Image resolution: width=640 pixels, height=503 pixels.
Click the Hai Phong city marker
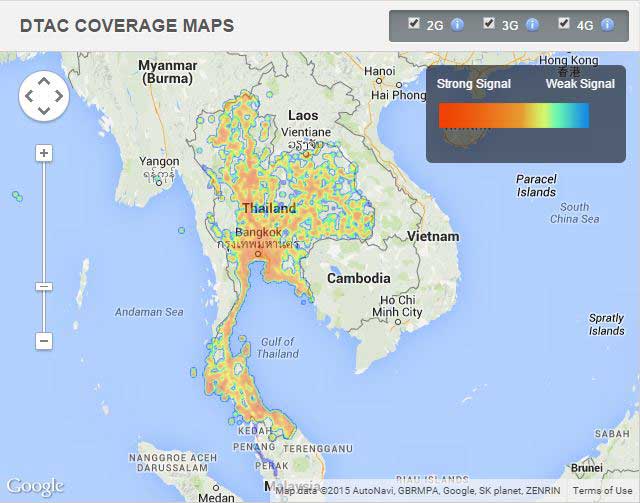(399, 85)
